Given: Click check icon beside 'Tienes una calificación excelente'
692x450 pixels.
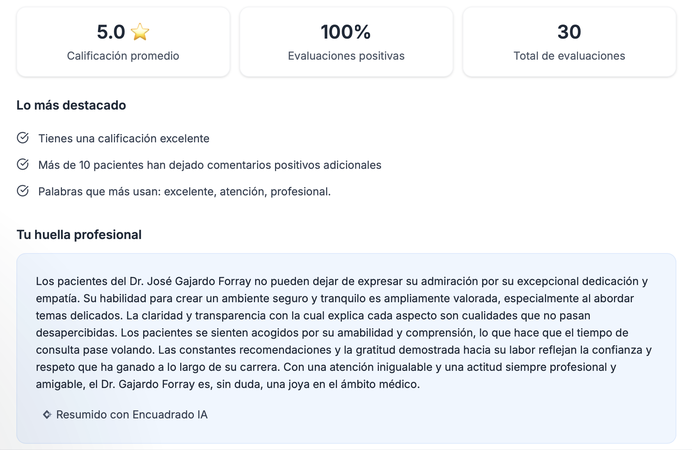Looking at the screenshot, I should (23, 138).
